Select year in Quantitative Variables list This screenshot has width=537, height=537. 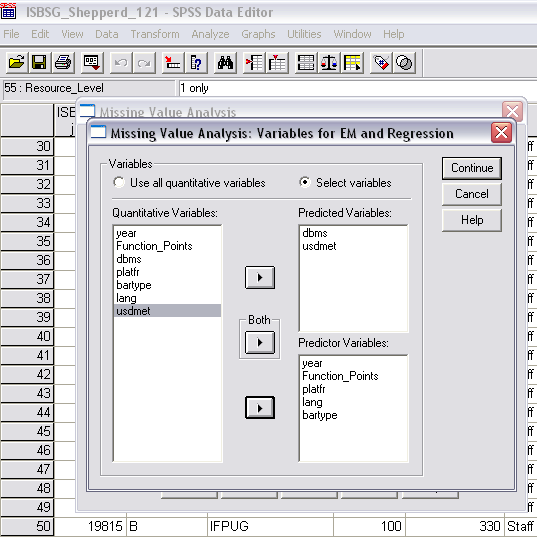167,233
